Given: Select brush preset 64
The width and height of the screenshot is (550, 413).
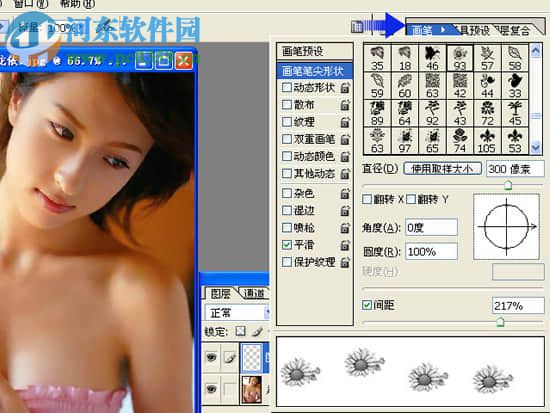Looking at the screenshot, I should pos(405,113).
